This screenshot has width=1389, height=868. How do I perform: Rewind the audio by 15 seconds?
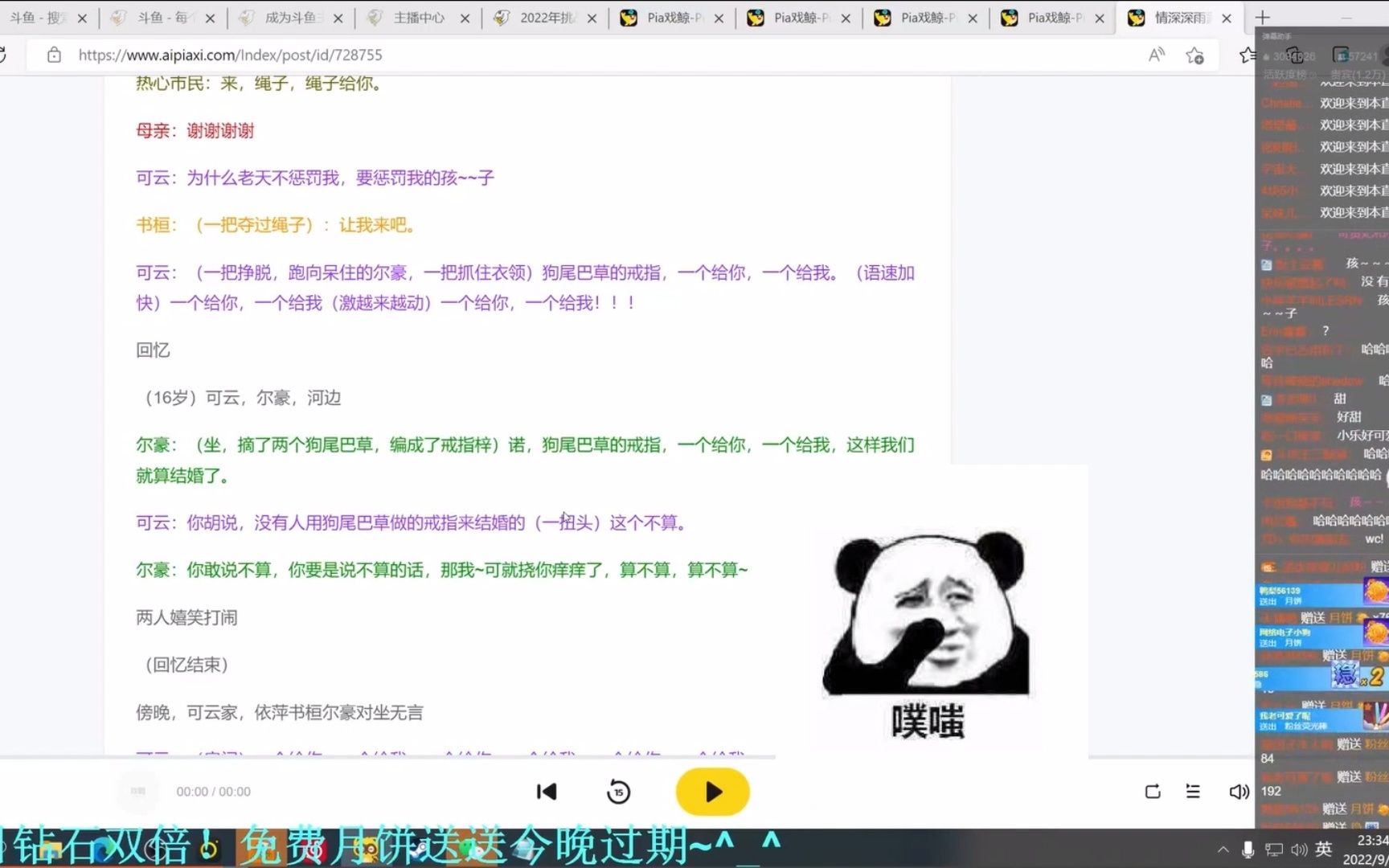618,792
